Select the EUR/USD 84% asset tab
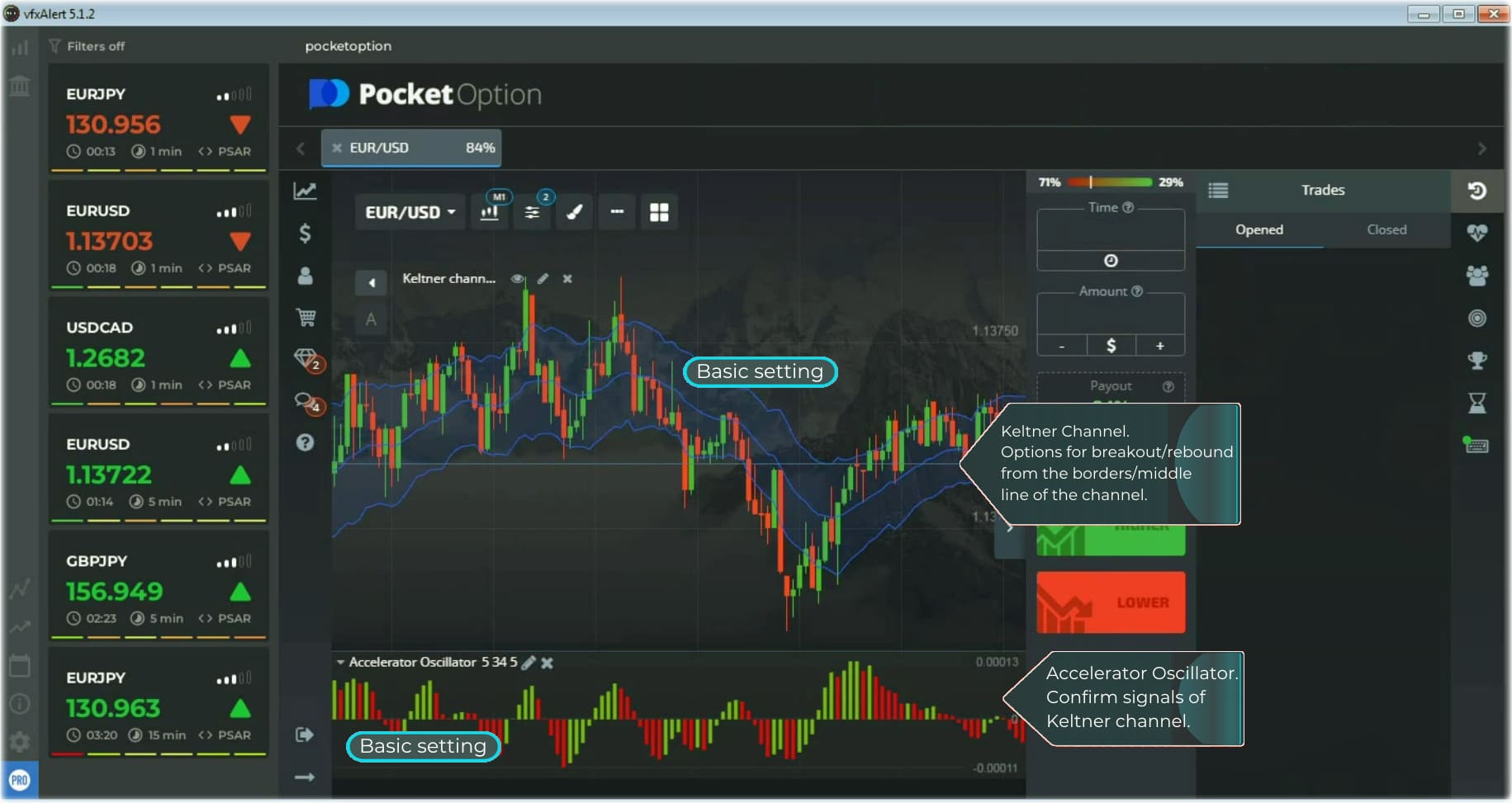The image size is (1512, 803). click(411, 148)
